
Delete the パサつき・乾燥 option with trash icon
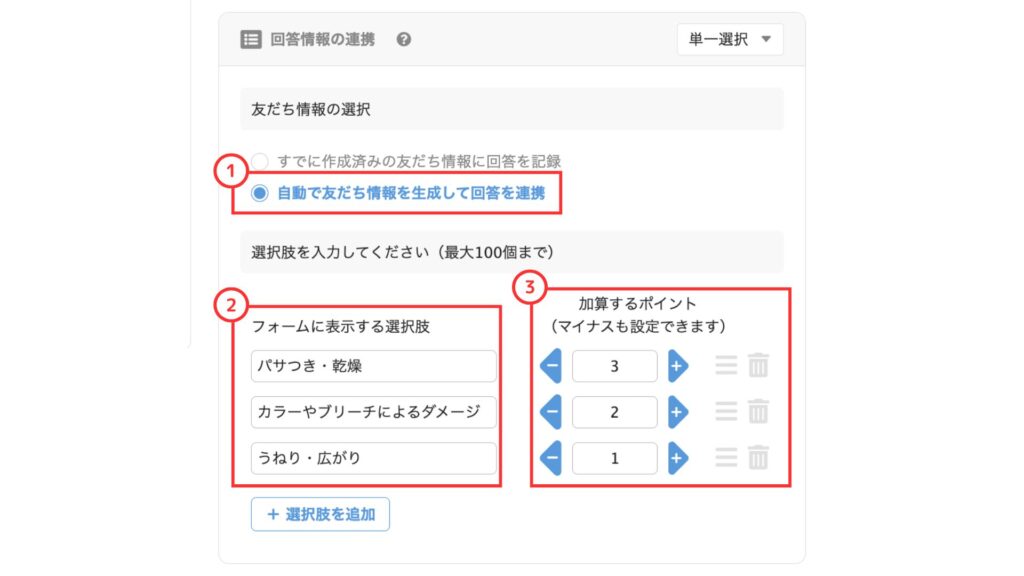click(758, 365)
